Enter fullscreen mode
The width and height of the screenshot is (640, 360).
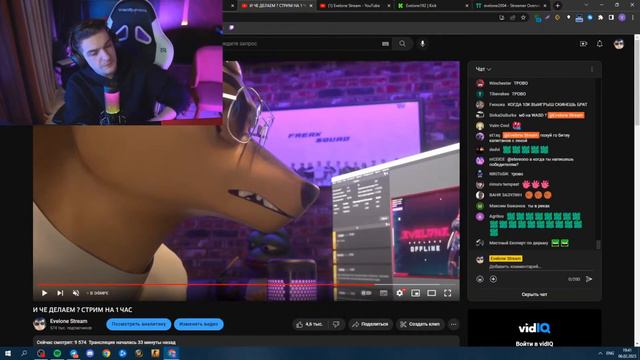point(448,293)
